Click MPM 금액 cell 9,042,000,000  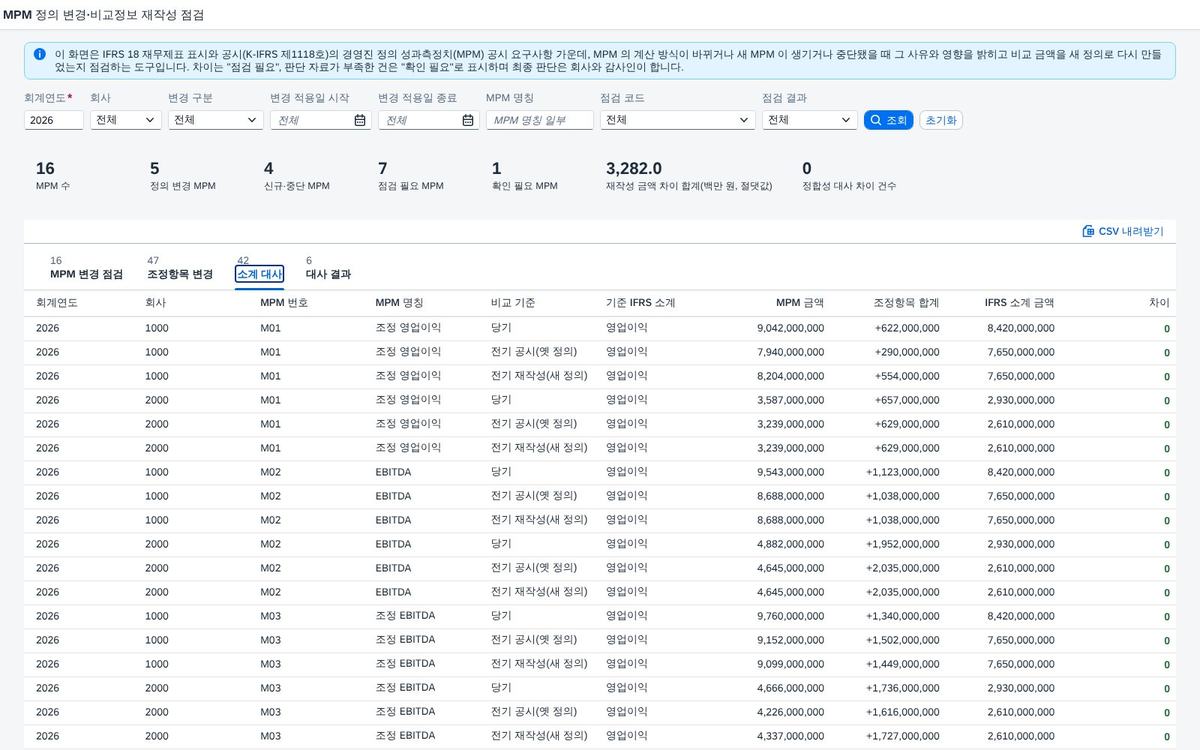791,328
